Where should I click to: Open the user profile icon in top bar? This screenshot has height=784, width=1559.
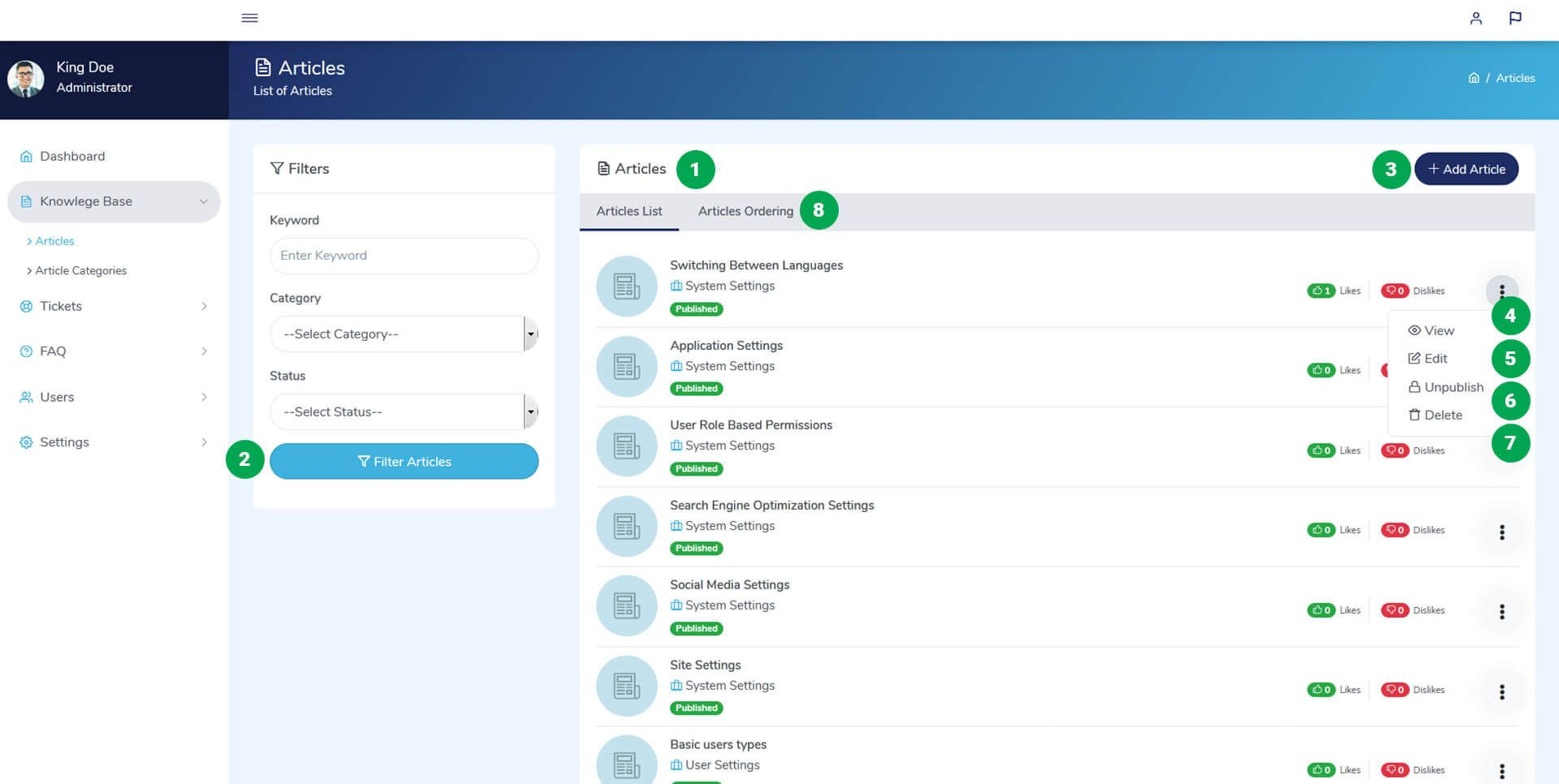coord(1475,18)
